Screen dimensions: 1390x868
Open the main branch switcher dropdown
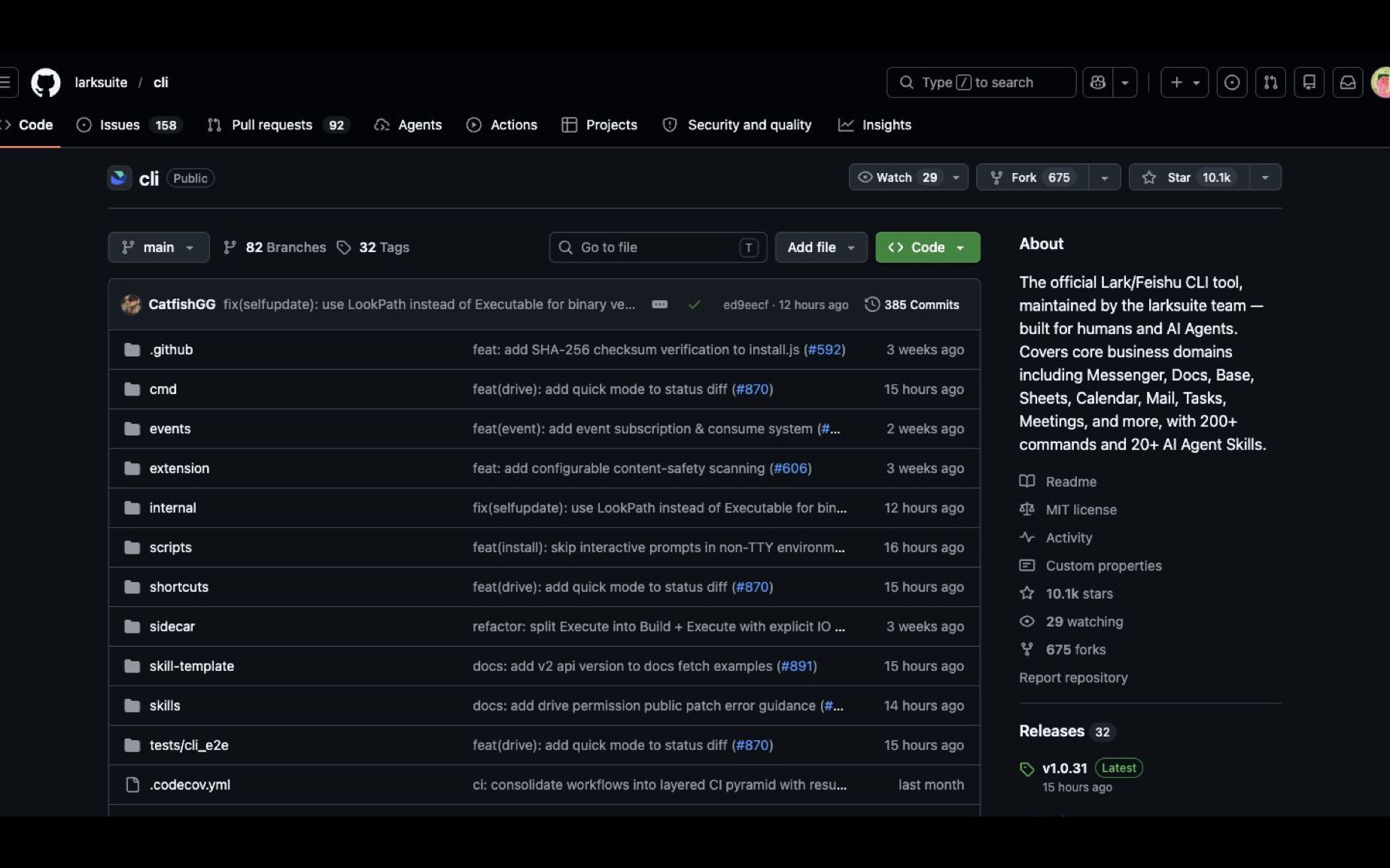coord(159,247)
